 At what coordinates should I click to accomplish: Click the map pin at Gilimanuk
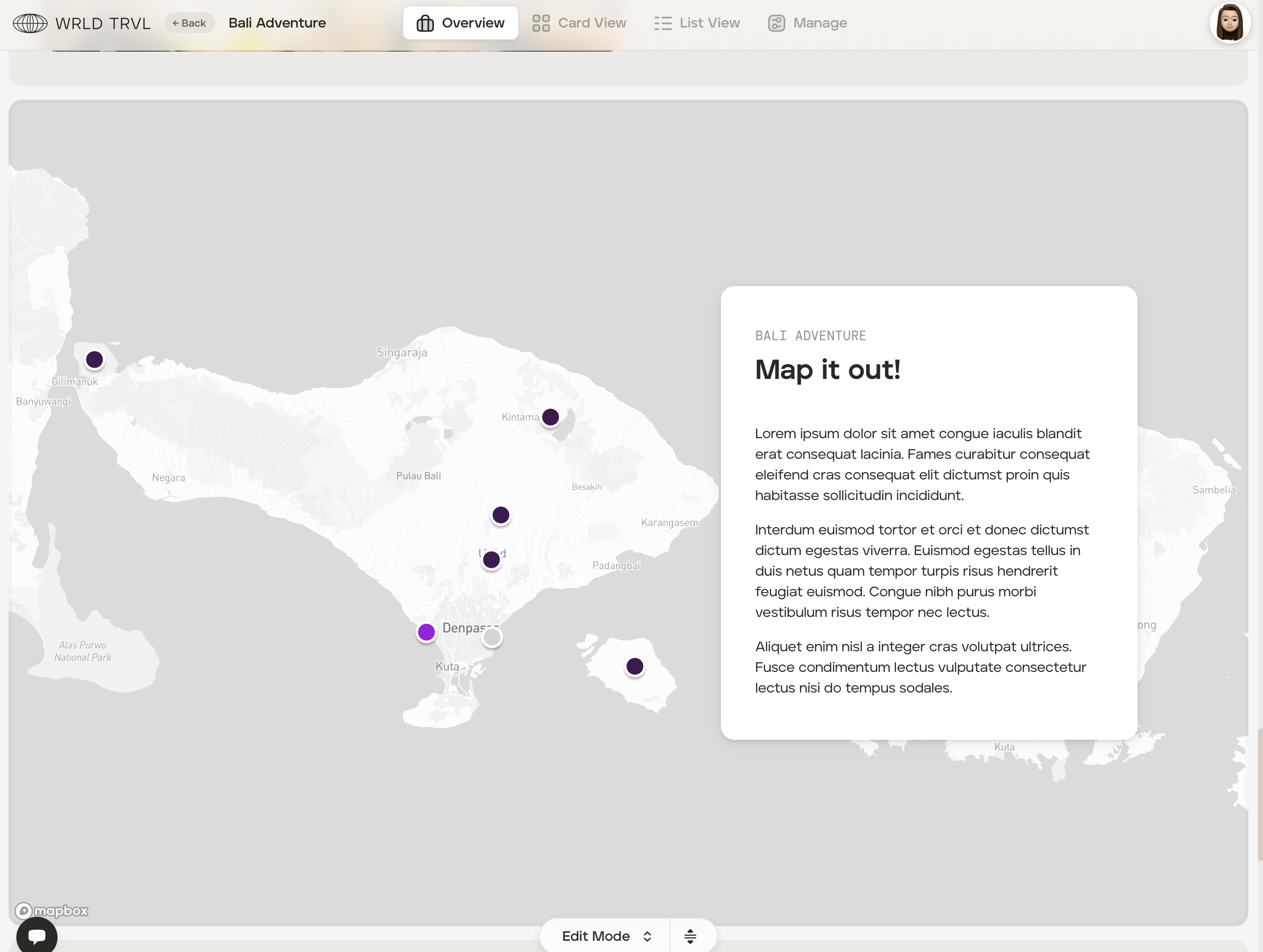94,360
